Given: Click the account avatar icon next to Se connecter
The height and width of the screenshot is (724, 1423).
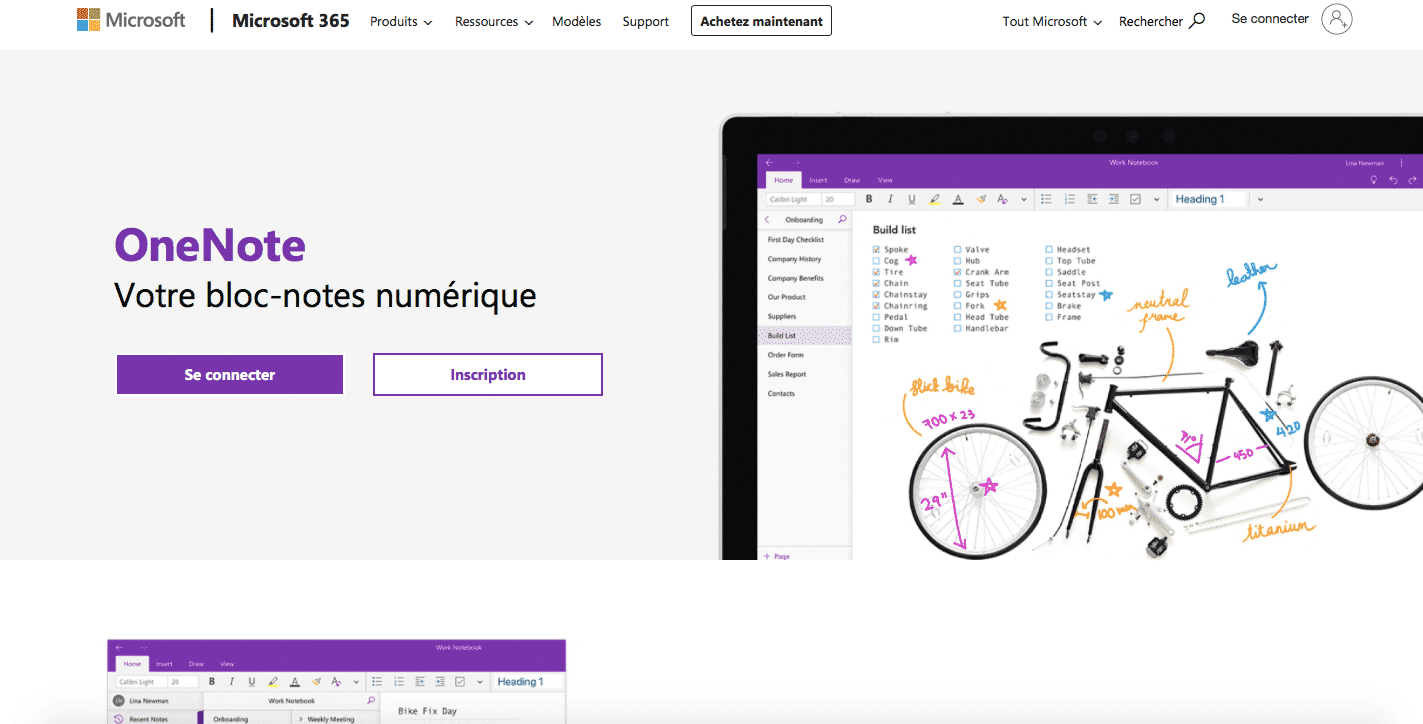Looking at the screenshot, I should click(x=1336, y=19).
